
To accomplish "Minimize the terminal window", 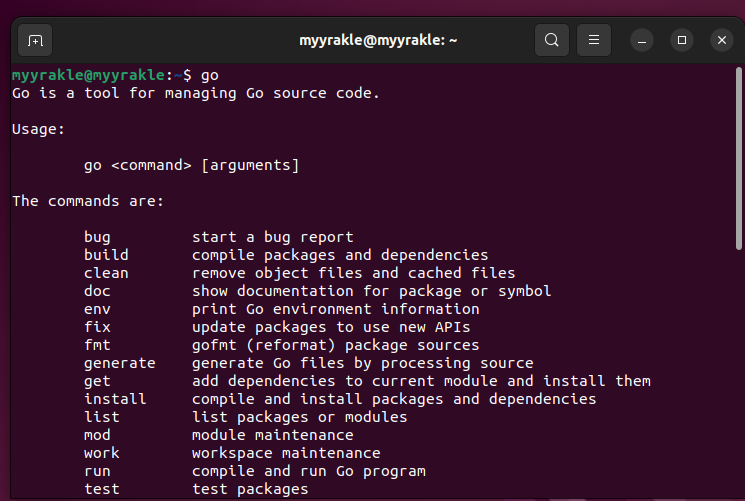I will coord(642,41).
